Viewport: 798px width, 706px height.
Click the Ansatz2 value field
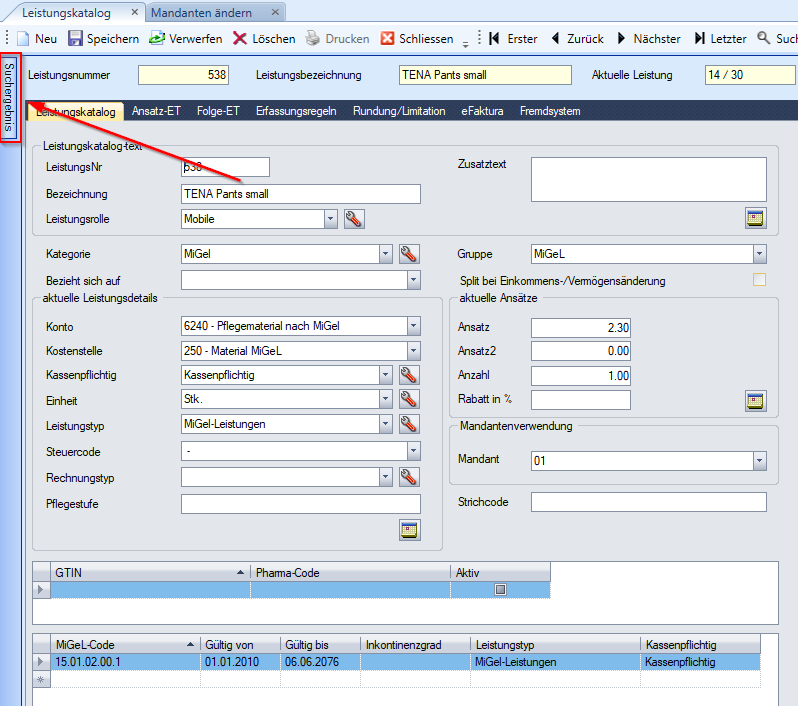[x=581, y=351]
